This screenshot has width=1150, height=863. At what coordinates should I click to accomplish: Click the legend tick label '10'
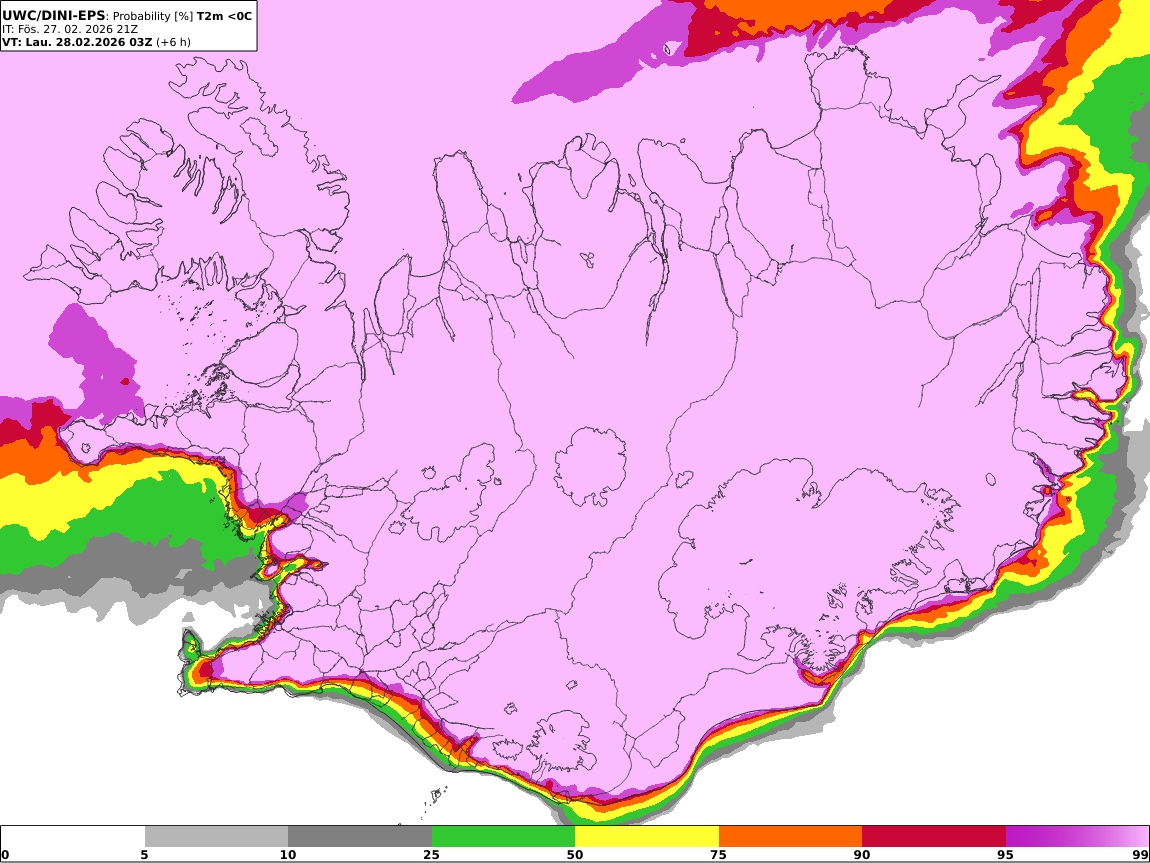point(288,854)
